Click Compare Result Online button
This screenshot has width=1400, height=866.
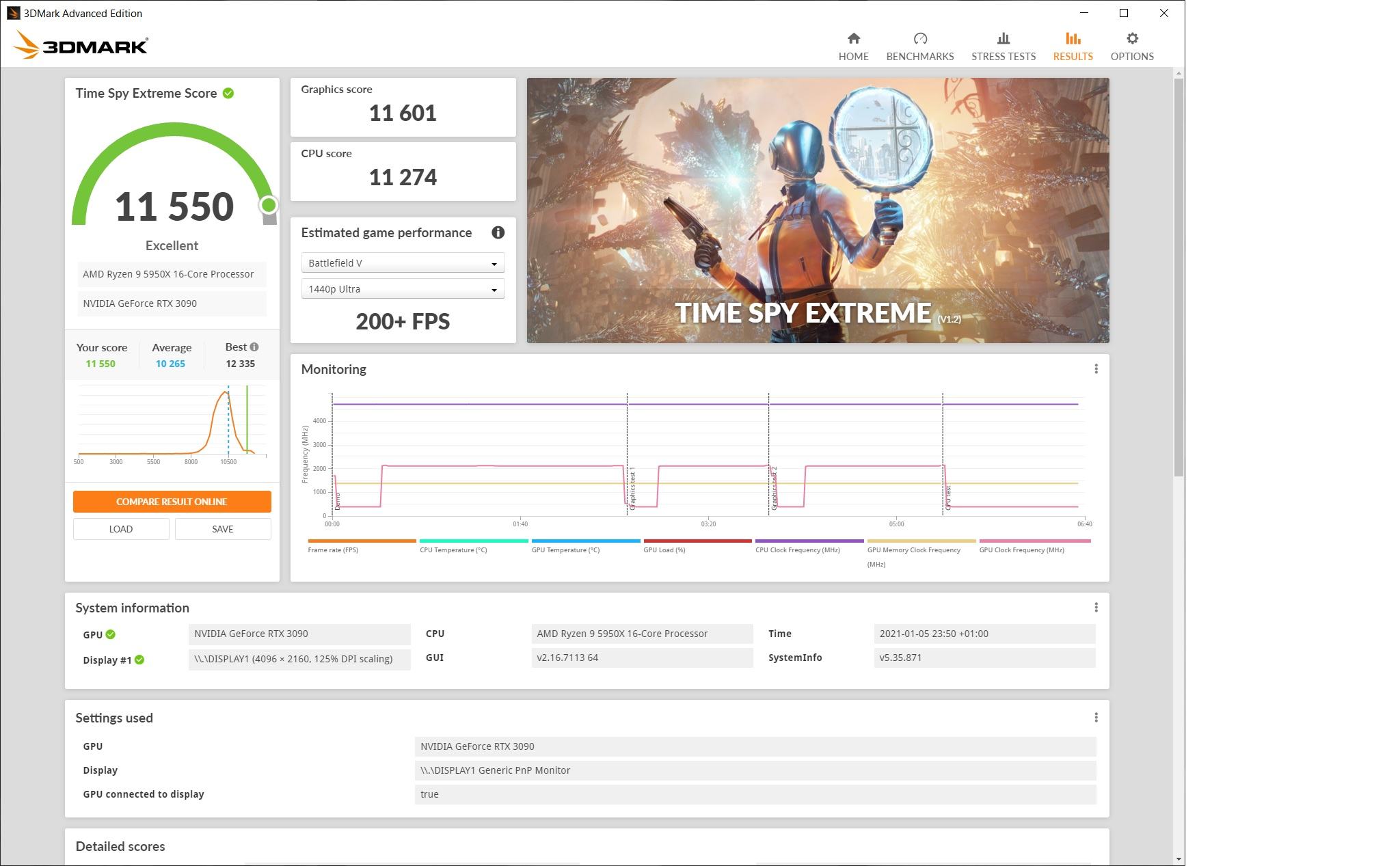point(172,502)
